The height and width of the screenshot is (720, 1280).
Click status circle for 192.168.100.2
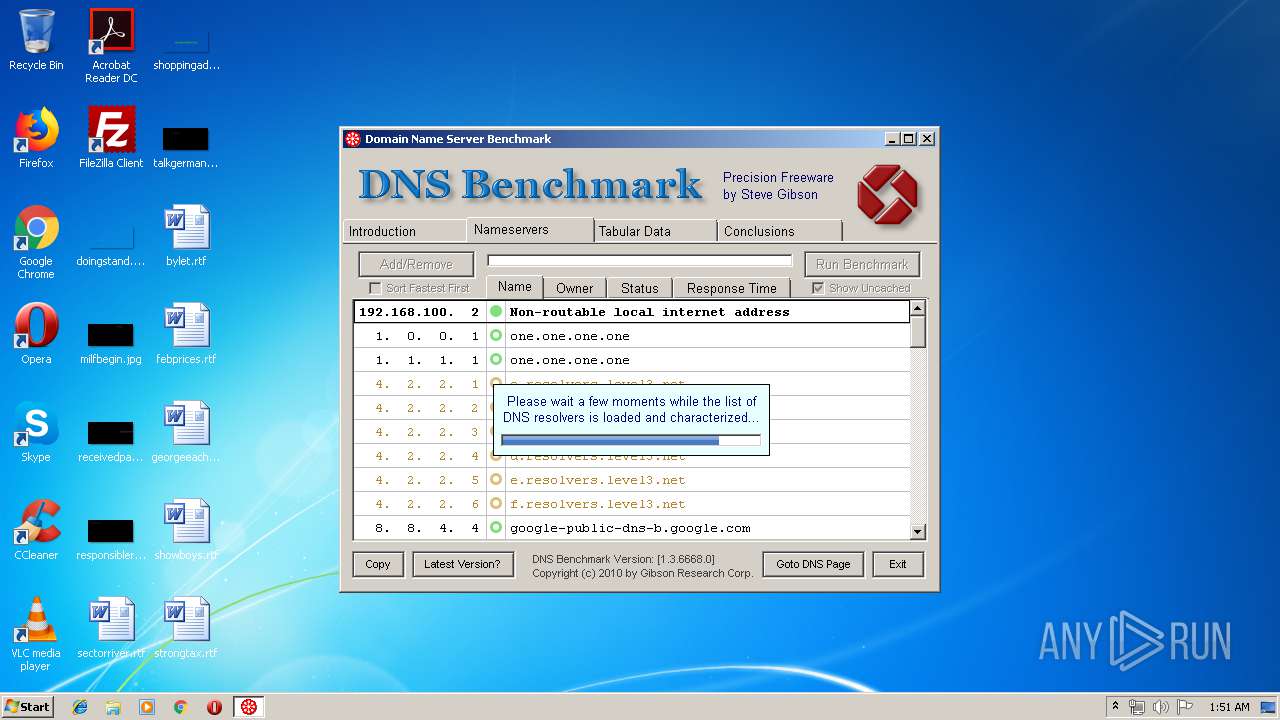click(x=496, y=312)
